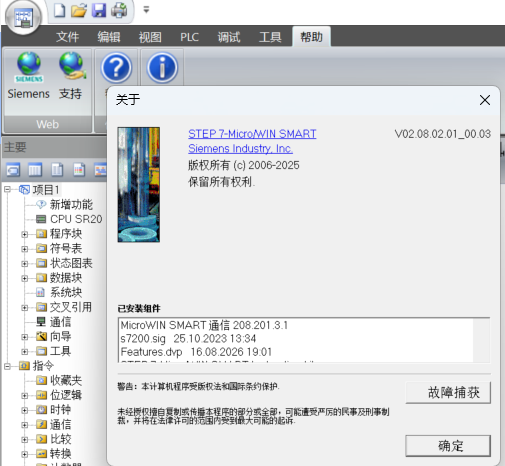Image resolution: width=505 pixels, height=466 pixels.
Task: Expand the 工具 tree node
Action: click(x=24, y=352)
